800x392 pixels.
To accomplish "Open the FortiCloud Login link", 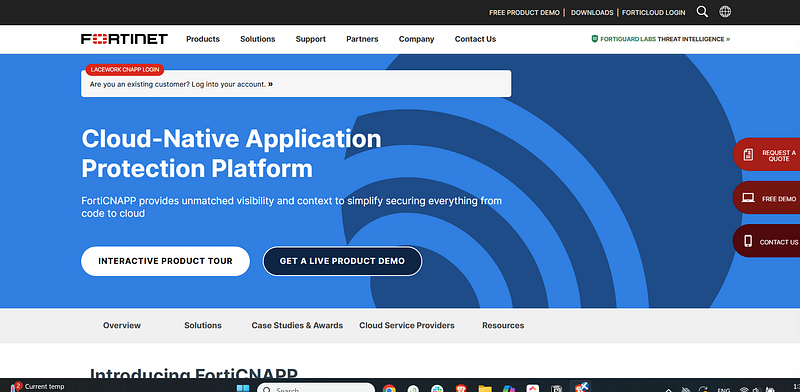I will pos(654,12).
